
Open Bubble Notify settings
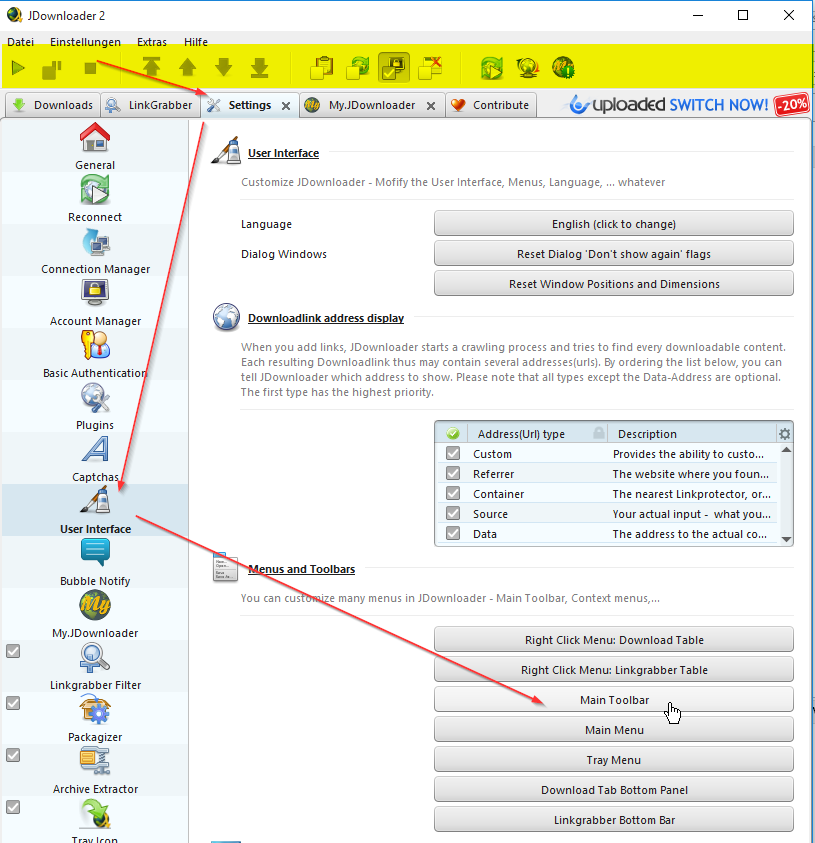tap(95, 563)
